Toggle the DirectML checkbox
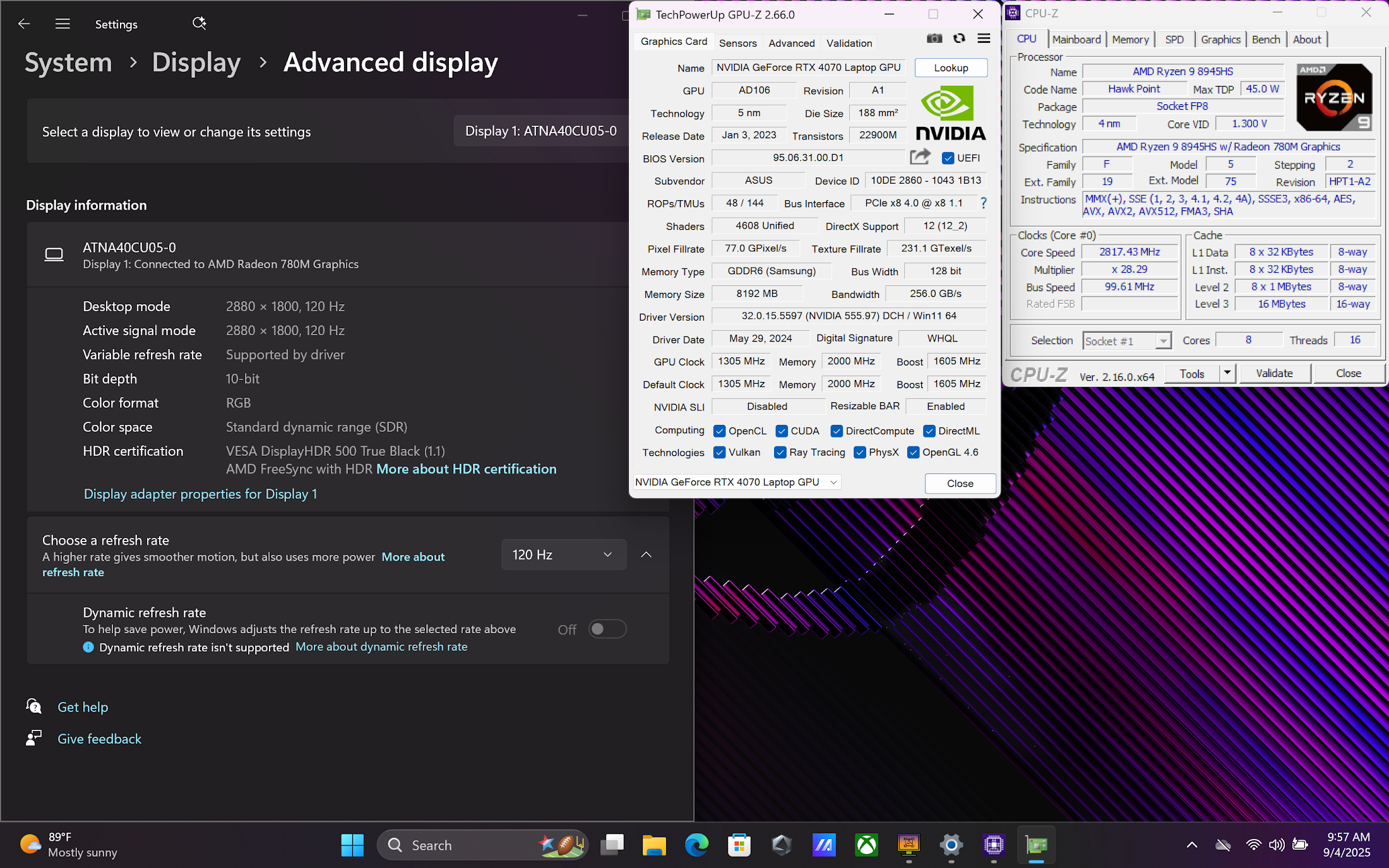1389x868 pixels. click(929, 431)
